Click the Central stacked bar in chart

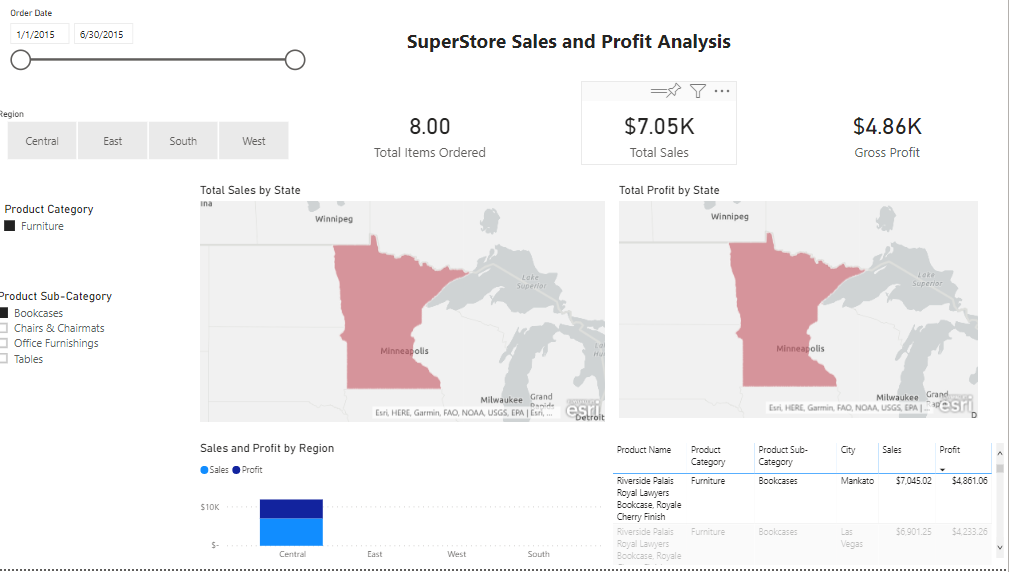pos(291,522)
